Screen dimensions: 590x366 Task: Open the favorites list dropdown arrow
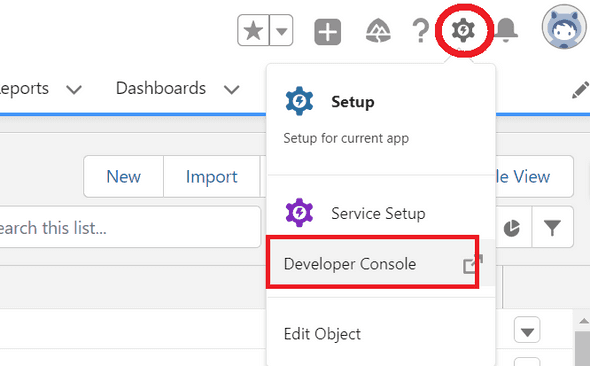281,30
